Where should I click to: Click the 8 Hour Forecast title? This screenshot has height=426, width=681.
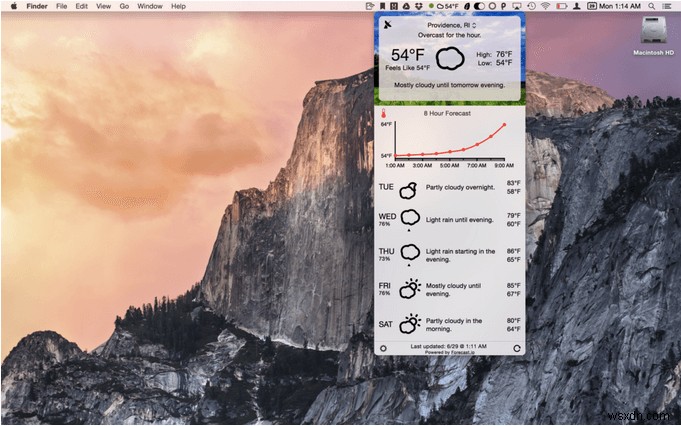coord(447,113)
